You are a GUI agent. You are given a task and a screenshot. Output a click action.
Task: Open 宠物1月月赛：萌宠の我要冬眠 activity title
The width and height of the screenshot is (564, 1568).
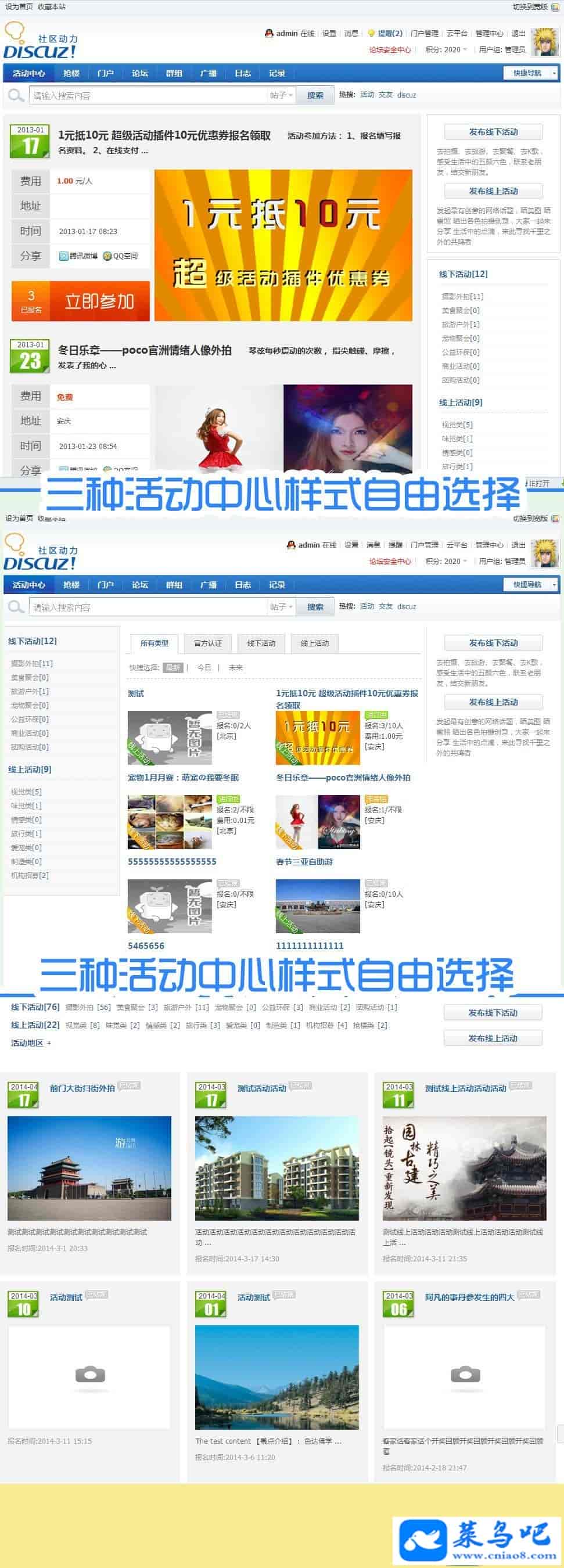click(x=184, y=777)
